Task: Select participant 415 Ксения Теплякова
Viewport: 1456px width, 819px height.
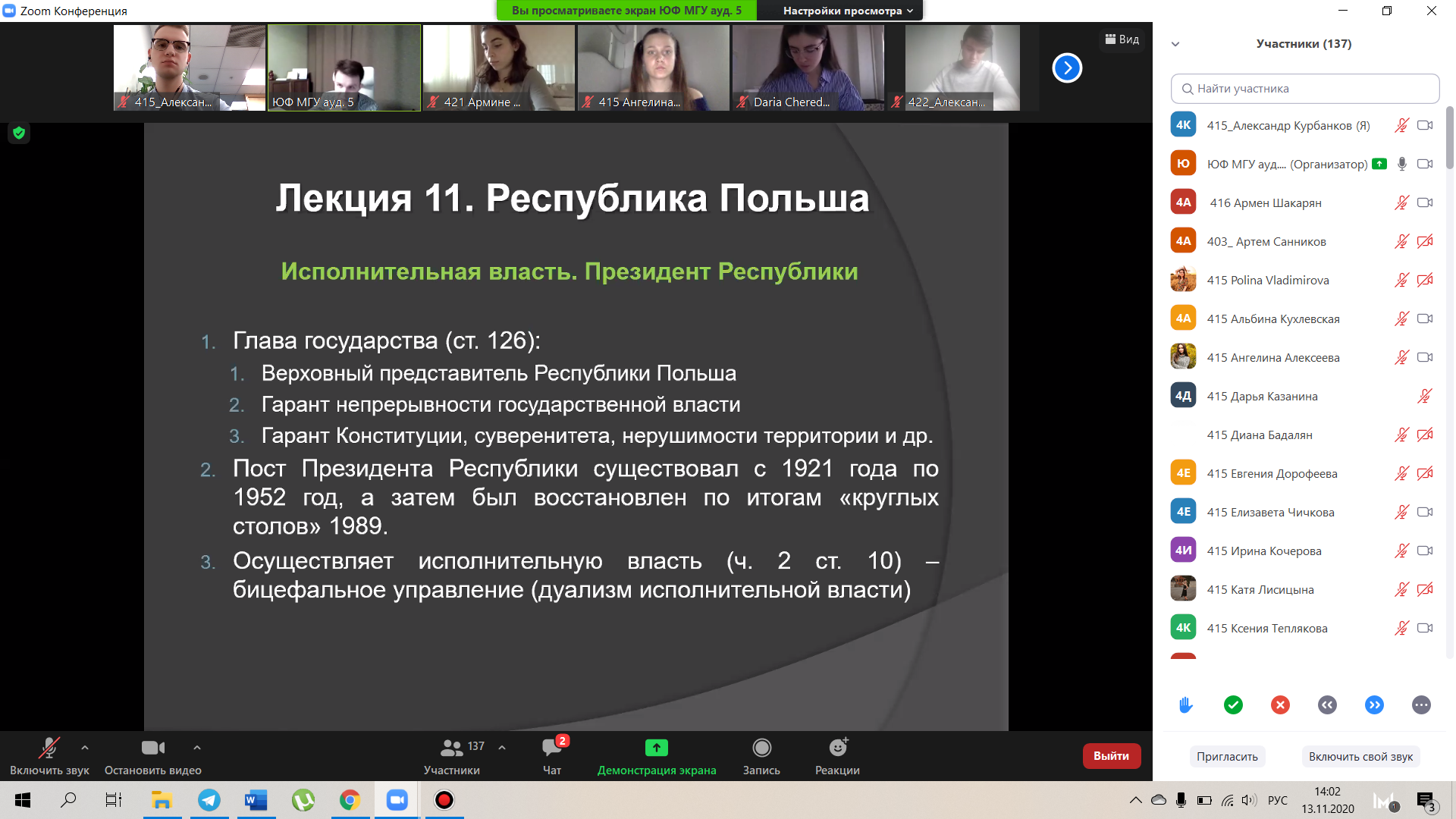Action: (x=1304, y=628)
